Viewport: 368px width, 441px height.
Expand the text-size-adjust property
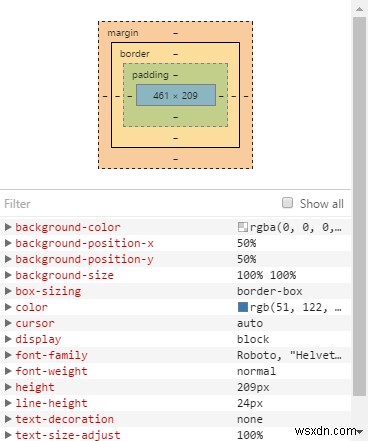(x=8, y=435)
